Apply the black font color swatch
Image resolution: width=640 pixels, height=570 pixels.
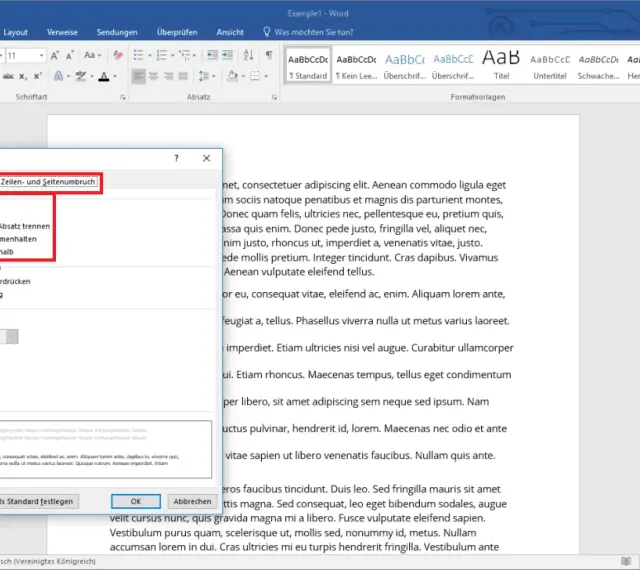point(104,76)
